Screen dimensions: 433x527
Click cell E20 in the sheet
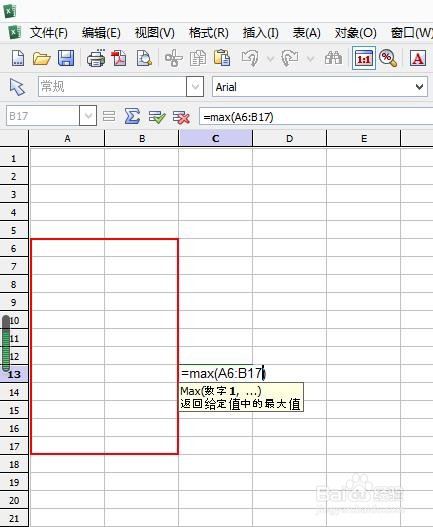pyautogui.click(x=364, y=500)
